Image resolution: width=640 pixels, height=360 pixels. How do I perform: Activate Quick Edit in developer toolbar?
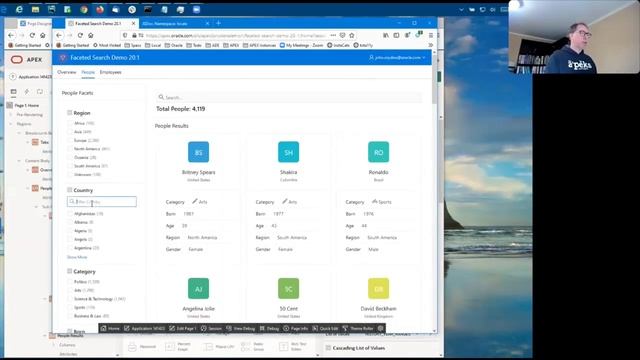coord(325,328)
